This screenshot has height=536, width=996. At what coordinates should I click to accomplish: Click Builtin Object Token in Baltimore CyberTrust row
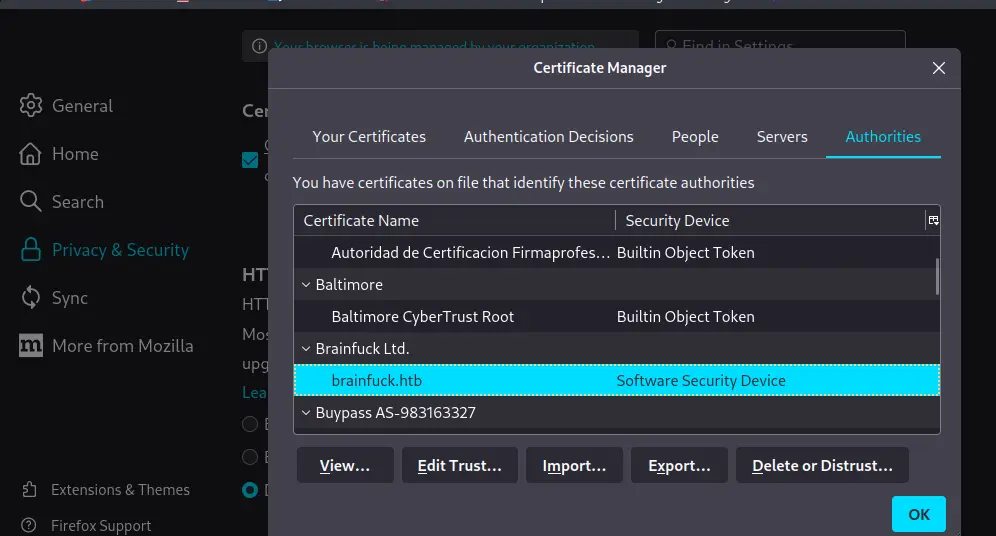[x=685, y=316]
